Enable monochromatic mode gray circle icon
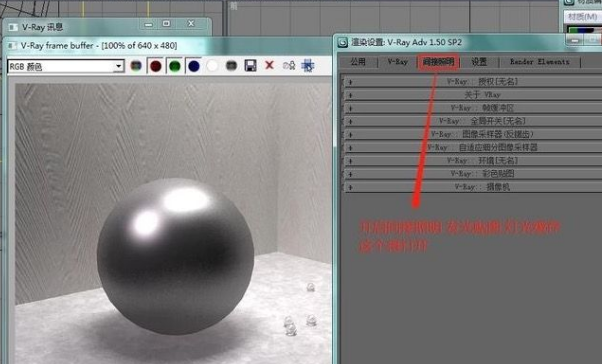 click(x=231, y=66)
